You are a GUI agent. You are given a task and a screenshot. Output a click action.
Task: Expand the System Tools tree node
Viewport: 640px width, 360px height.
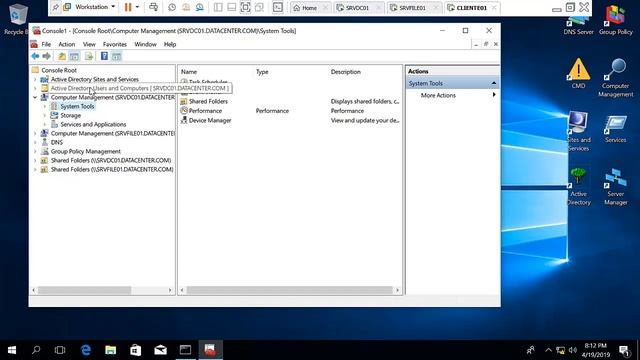click(x=45, y=106)
